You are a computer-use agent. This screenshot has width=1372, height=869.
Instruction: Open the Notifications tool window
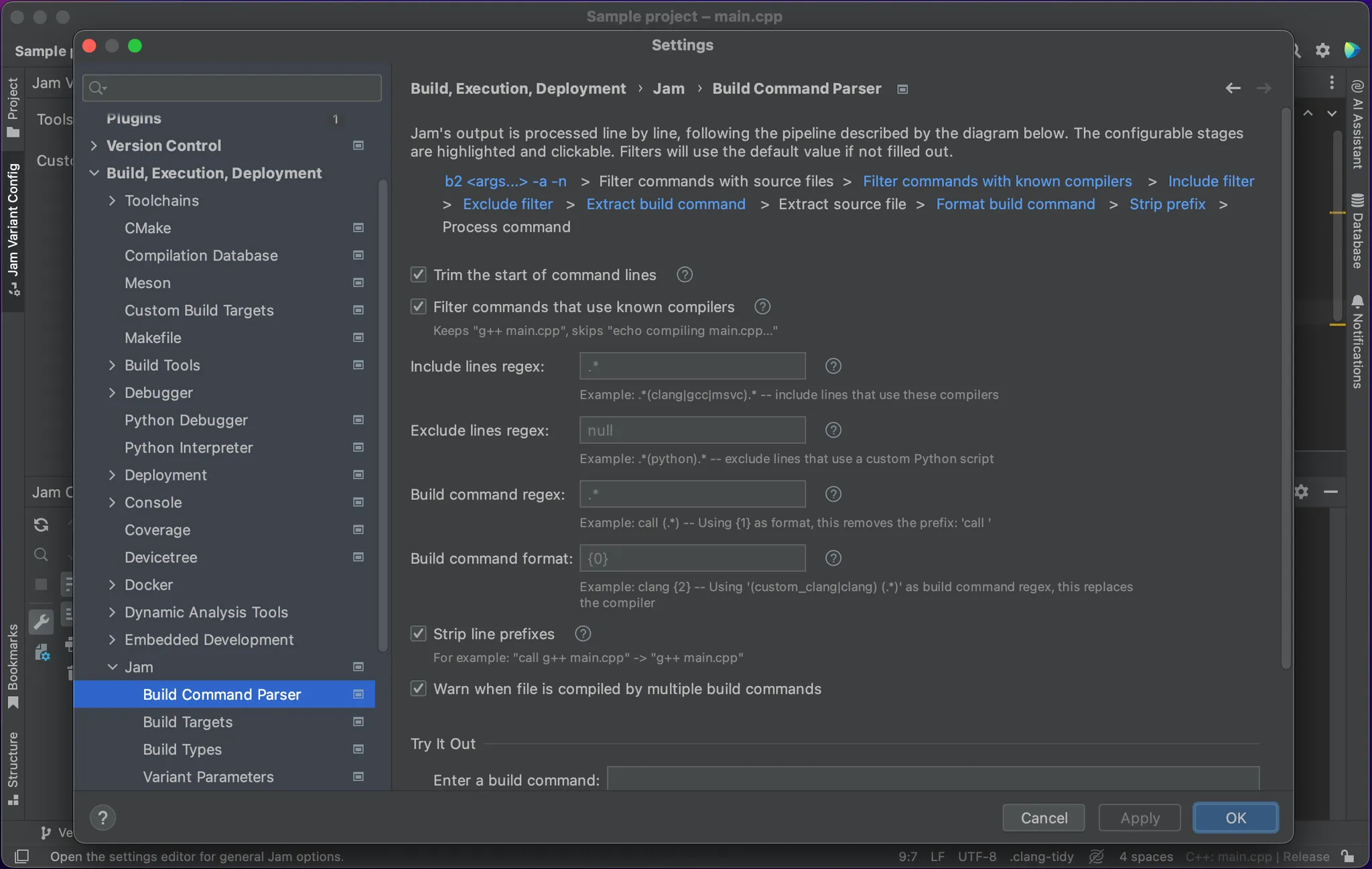pyautogui.click(x=1357, y=342)
